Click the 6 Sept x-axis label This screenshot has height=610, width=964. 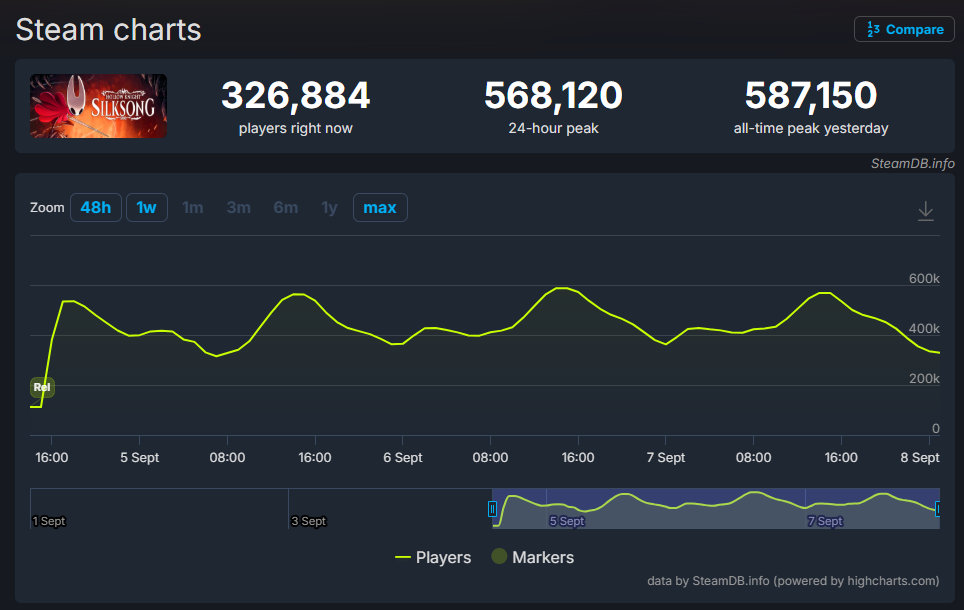(403, 458)
